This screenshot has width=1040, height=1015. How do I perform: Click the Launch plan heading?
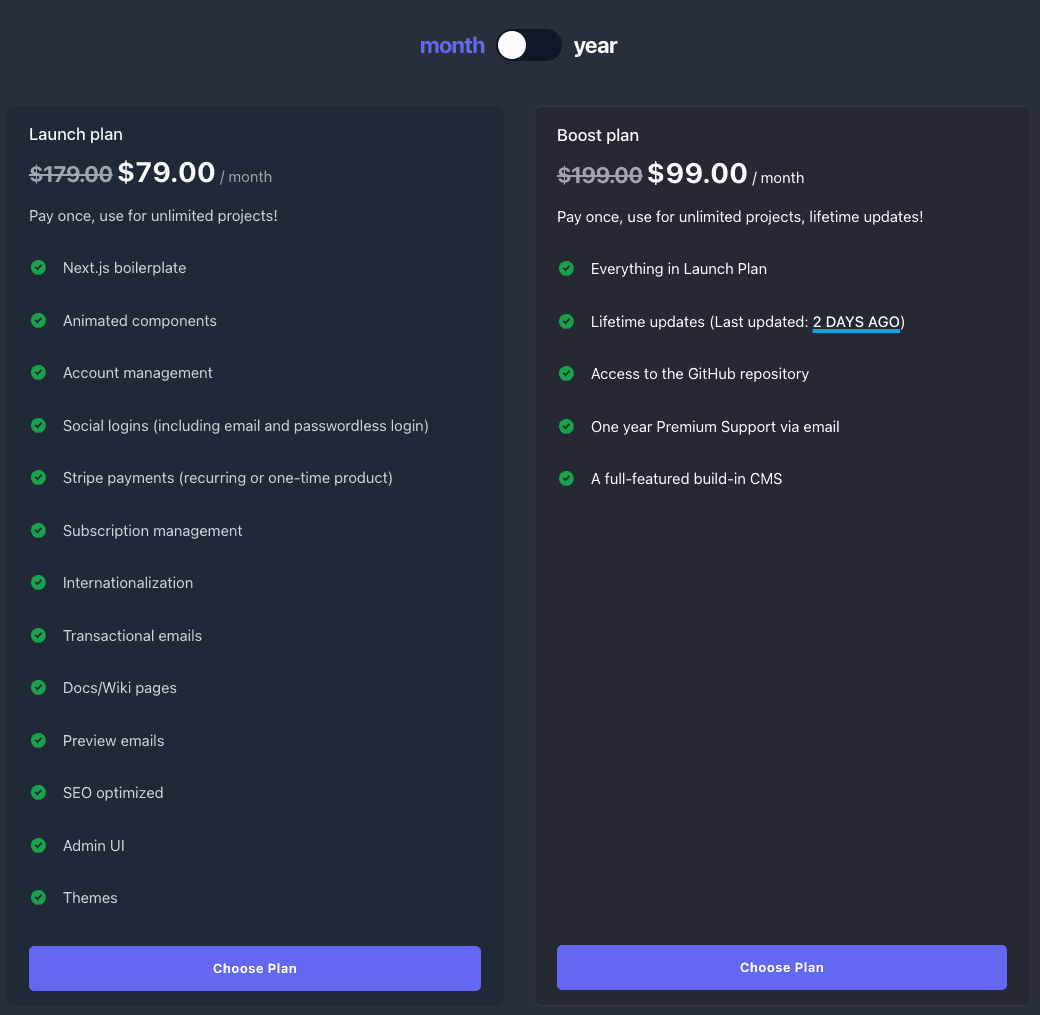(x=76, y=134)
